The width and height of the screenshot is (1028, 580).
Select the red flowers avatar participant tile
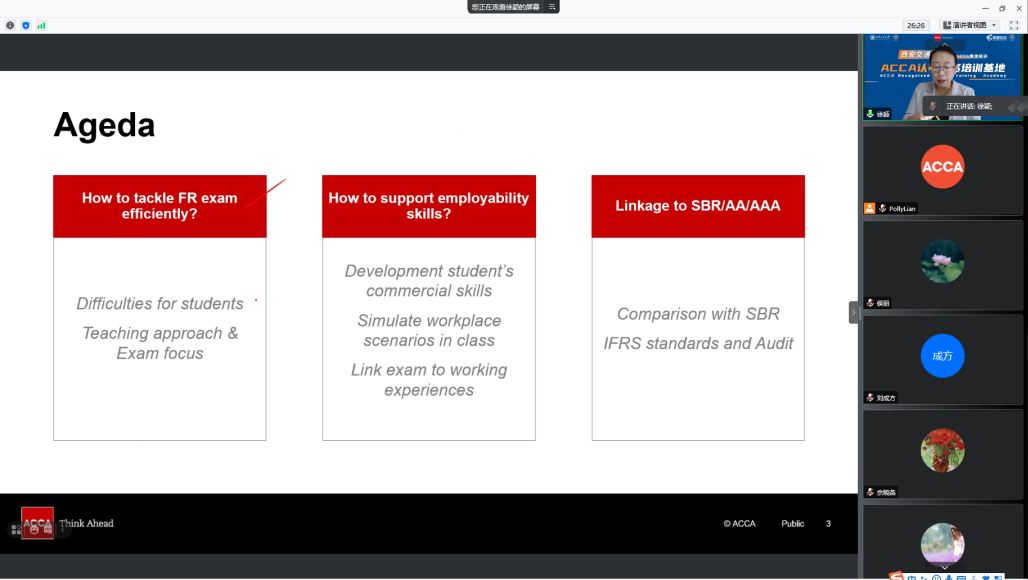(x=942, y=450)
